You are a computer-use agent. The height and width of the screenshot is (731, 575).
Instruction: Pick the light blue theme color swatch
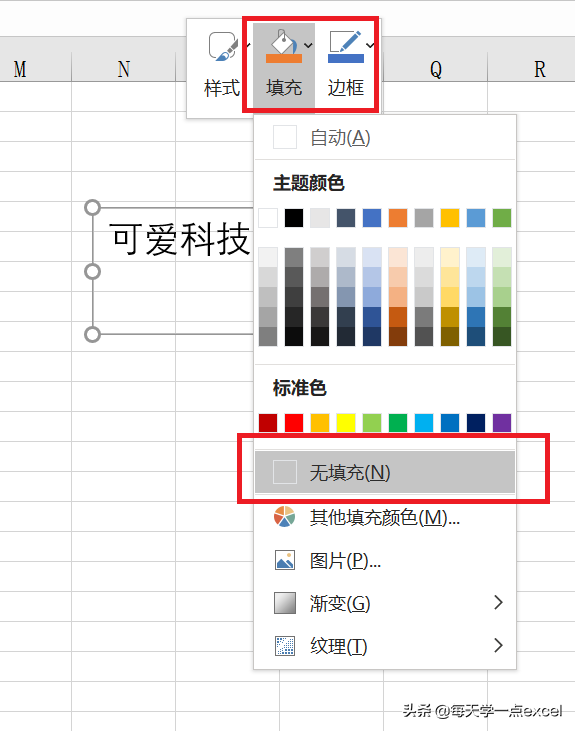pos(476,218)
